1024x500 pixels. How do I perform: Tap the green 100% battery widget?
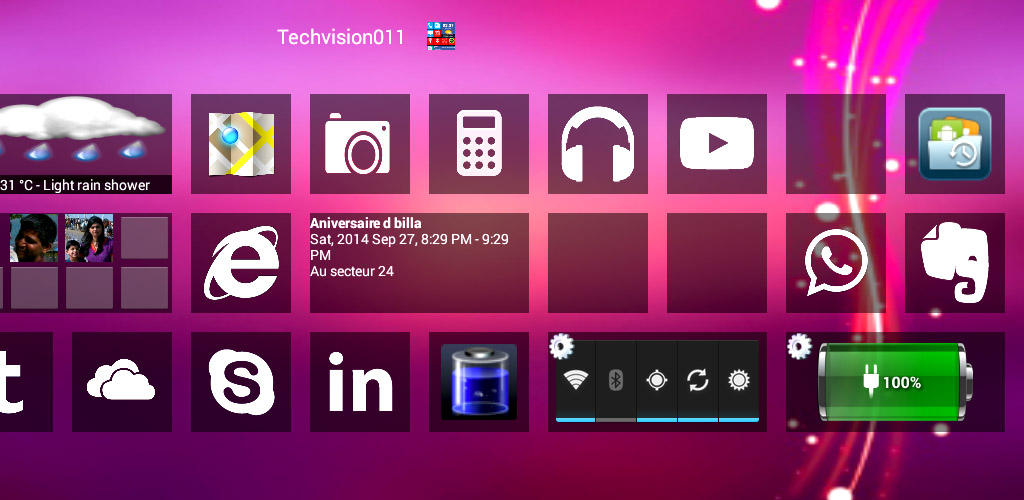coord(896,382)
